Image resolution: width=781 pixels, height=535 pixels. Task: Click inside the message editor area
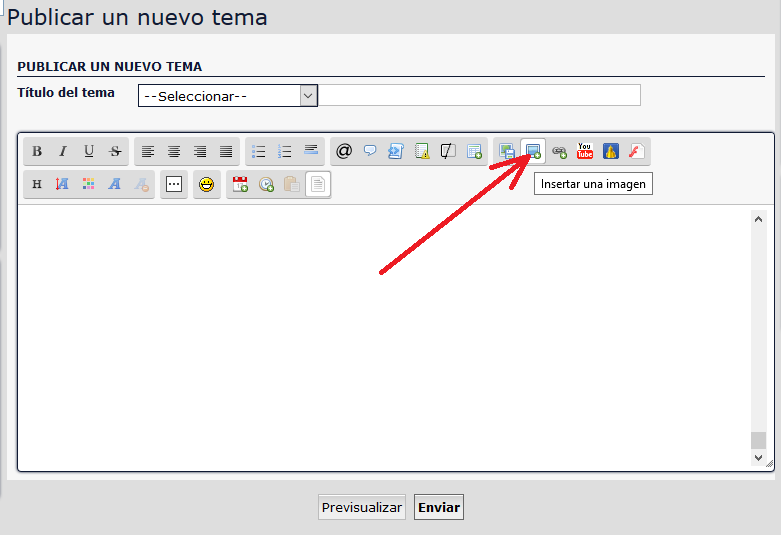click(384, 337)
